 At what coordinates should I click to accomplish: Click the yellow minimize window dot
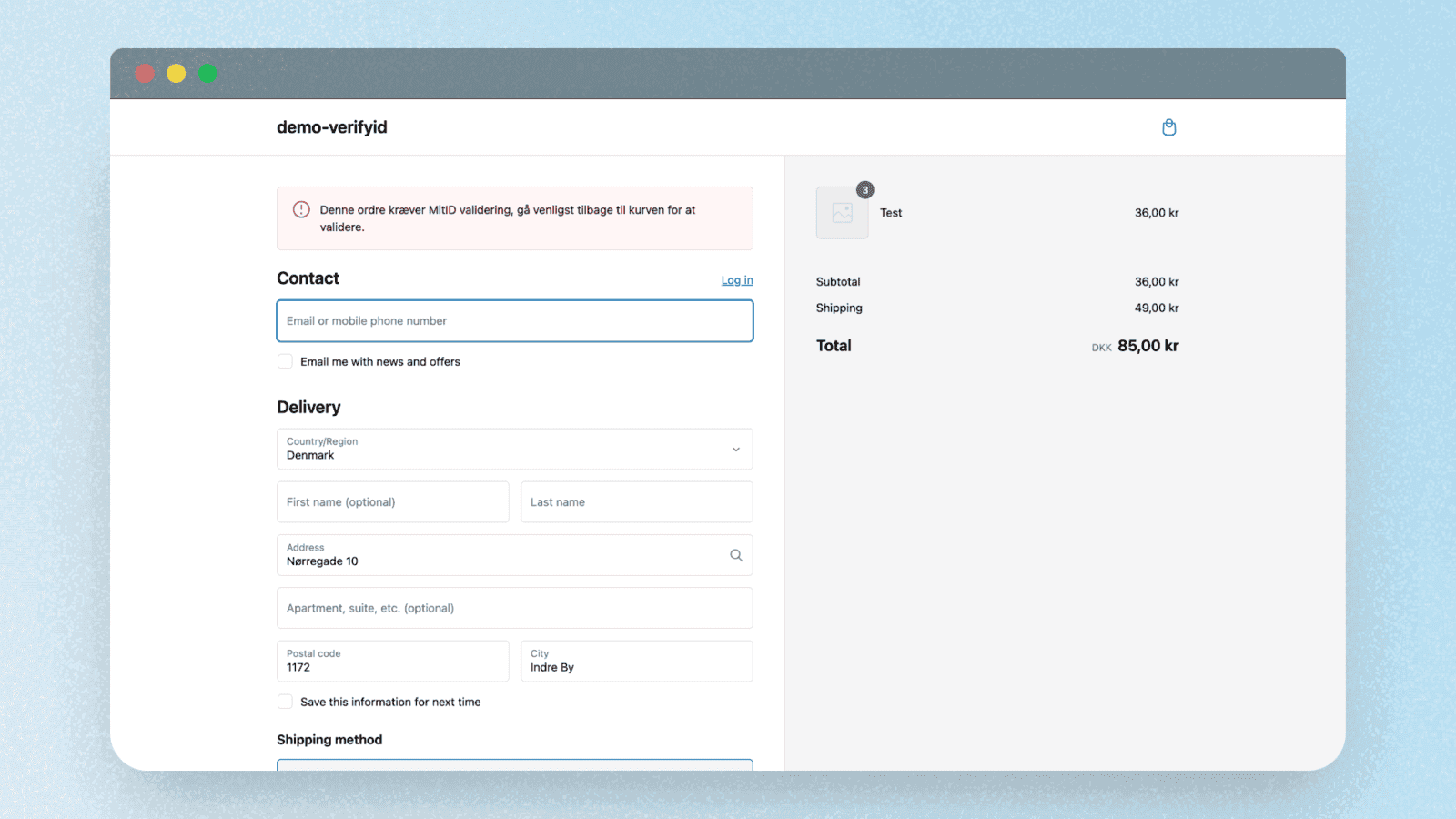(x=177, y=74)
